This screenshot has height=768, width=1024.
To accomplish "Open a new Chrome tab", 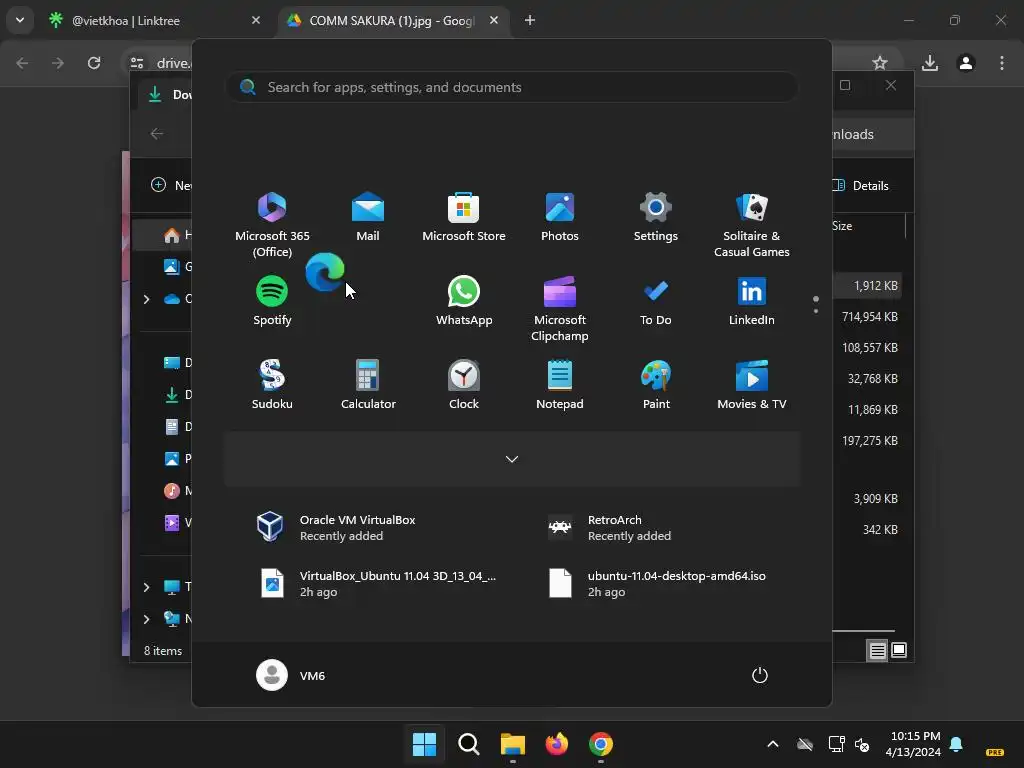I will pos(530,21).
